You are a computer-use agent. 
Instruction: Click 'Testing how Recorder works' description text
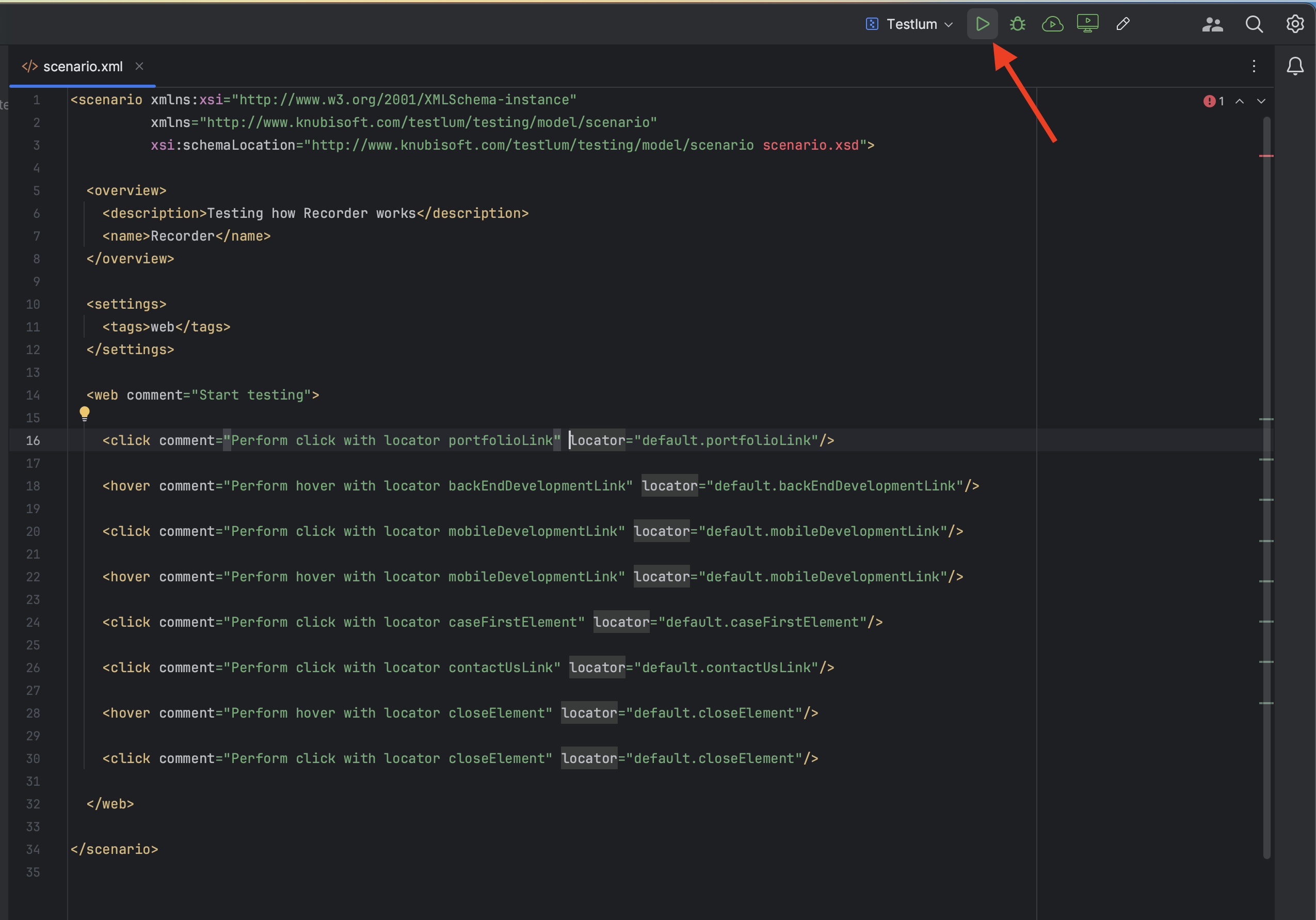311,213
